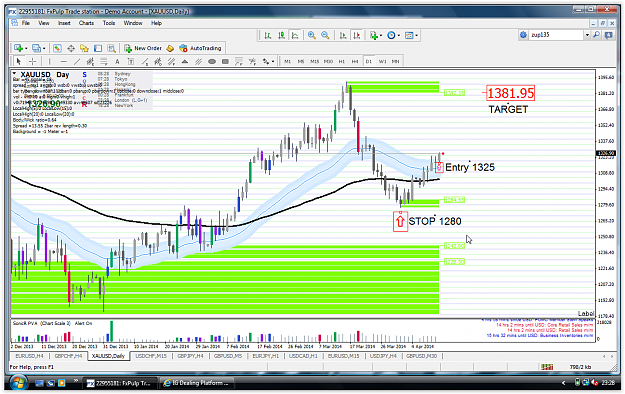The height and width of the screenshot is (394, 625).
Task: Open the chat bubble icon
Action: click(x=609, y=35)
